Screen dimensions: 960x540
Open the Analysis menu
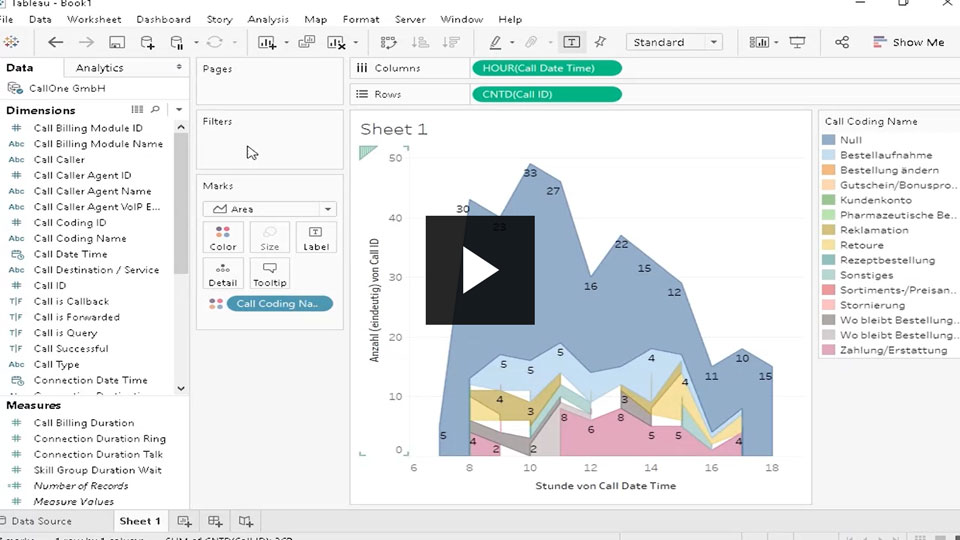[268, 19]
